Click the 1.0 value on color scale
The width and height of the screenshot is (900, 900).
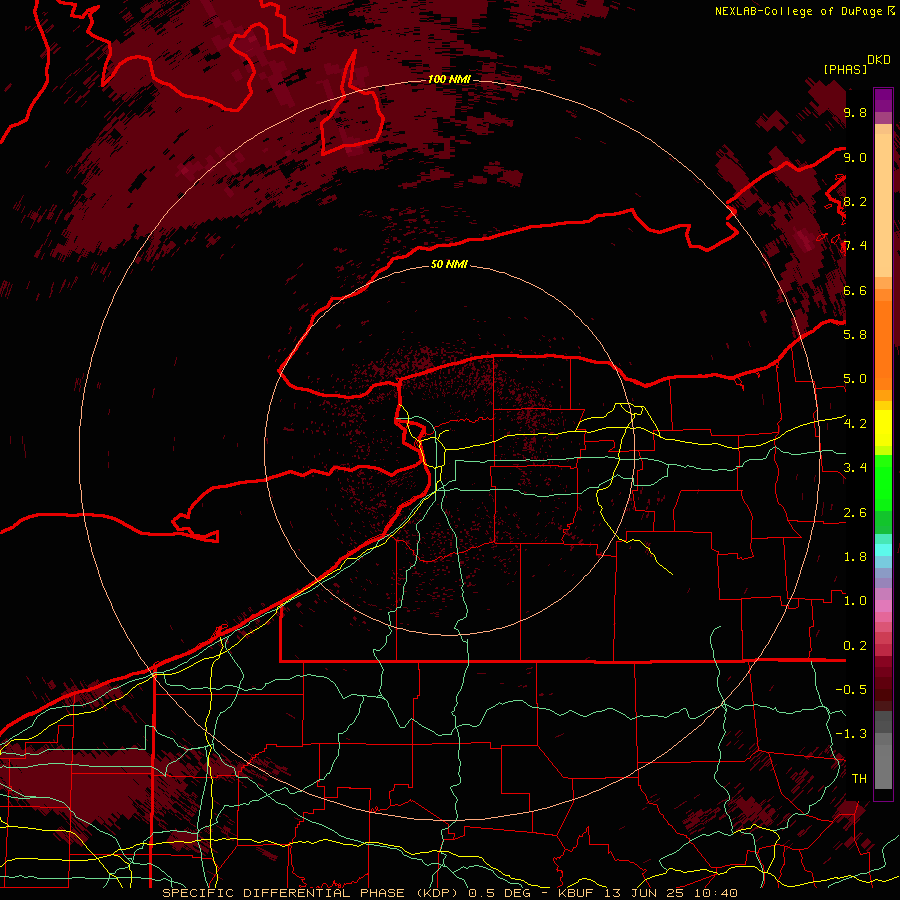pyautogui.click(x=855, y=601)
